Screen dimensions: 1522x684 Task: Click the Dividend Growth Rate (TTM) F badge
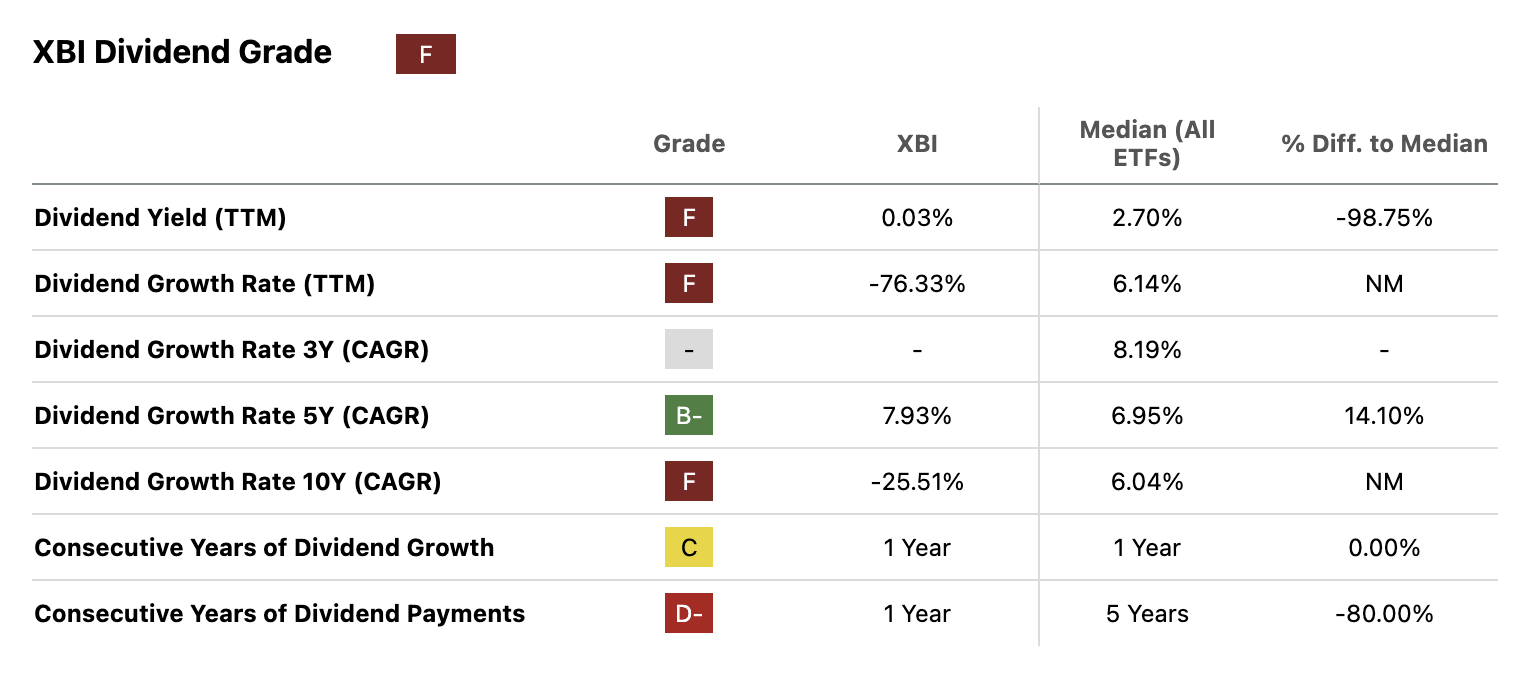(x=688, y=283)
